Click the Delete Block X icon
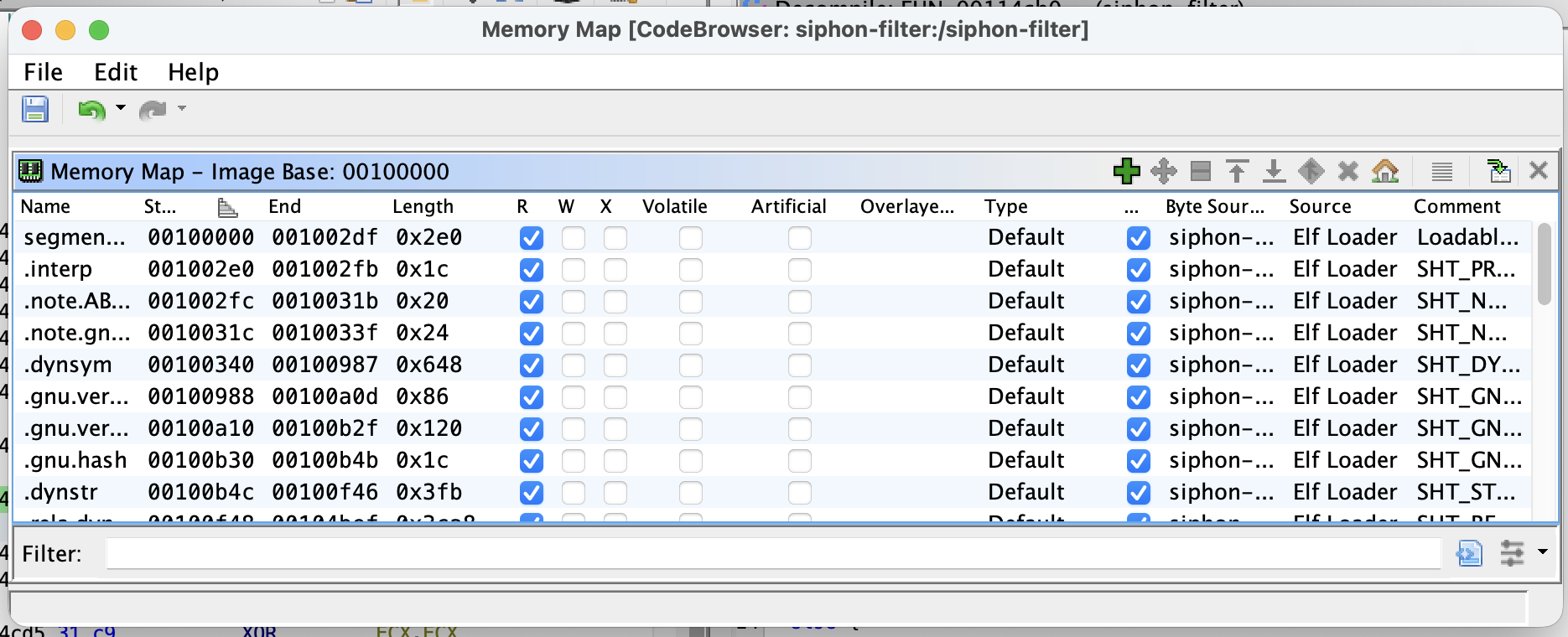The height and width of the screenshot is (637, 1568). point(1348,171)
